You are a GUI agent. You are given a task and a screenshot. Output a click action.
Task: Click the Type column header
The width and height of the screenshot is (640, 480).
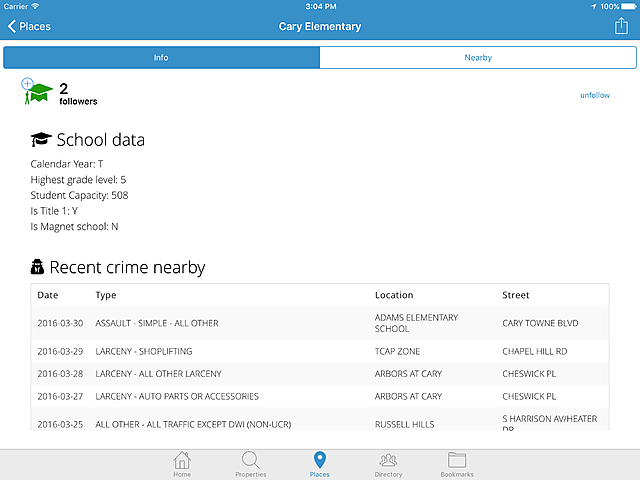click(106, 295)
